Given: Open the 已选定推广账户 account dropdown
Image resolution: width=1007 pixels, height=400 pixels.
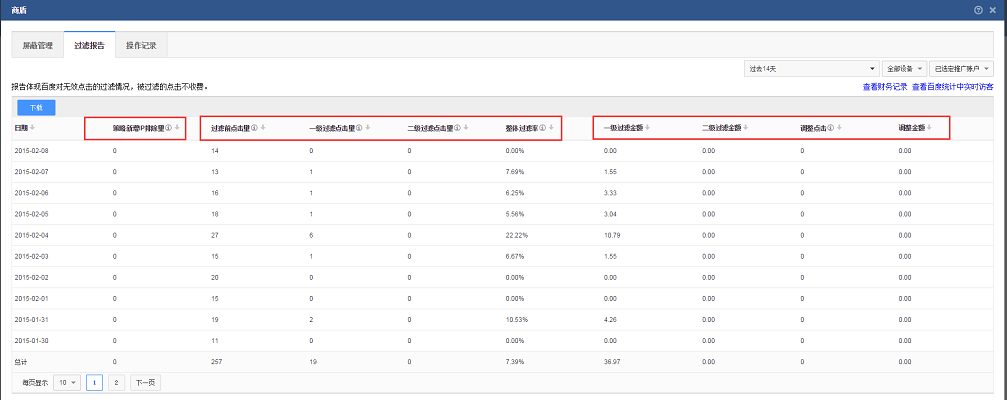Looking at the screenshot, I should pos(961,68).
